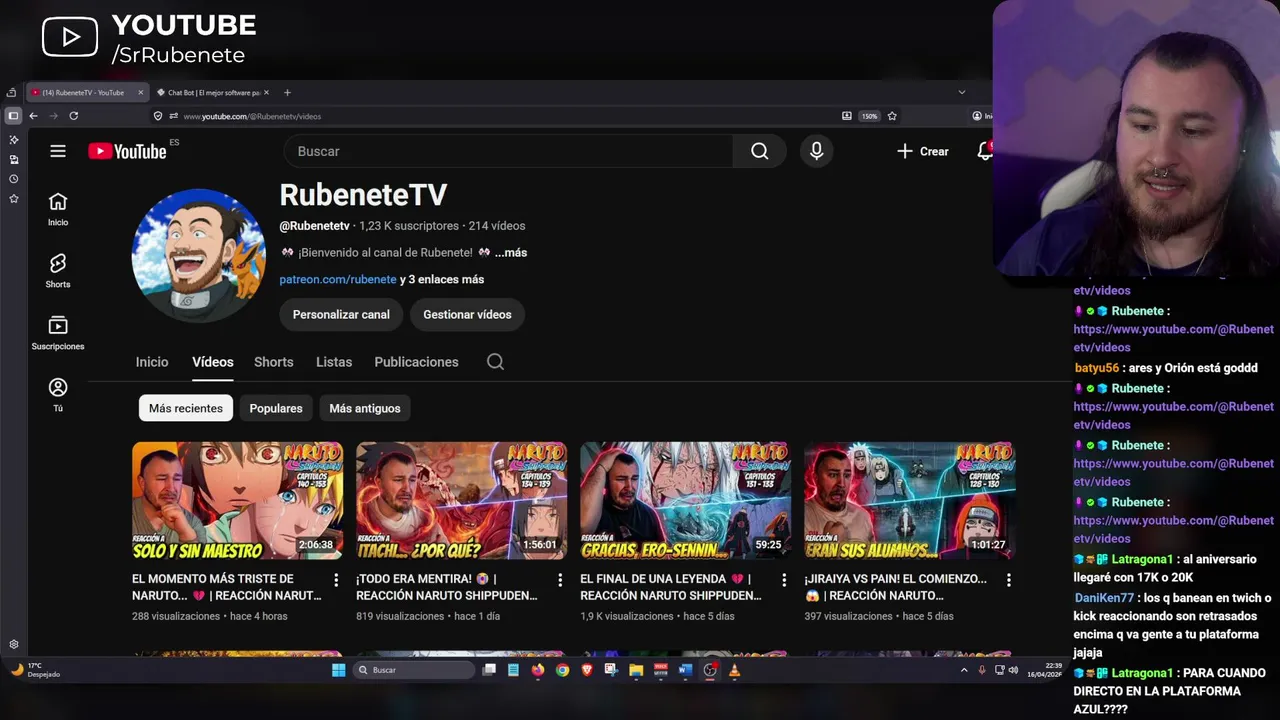The image size is (1280, 720).
Task: Open OBS Studio from the taskbar
Action: click(x=710, y=670)
